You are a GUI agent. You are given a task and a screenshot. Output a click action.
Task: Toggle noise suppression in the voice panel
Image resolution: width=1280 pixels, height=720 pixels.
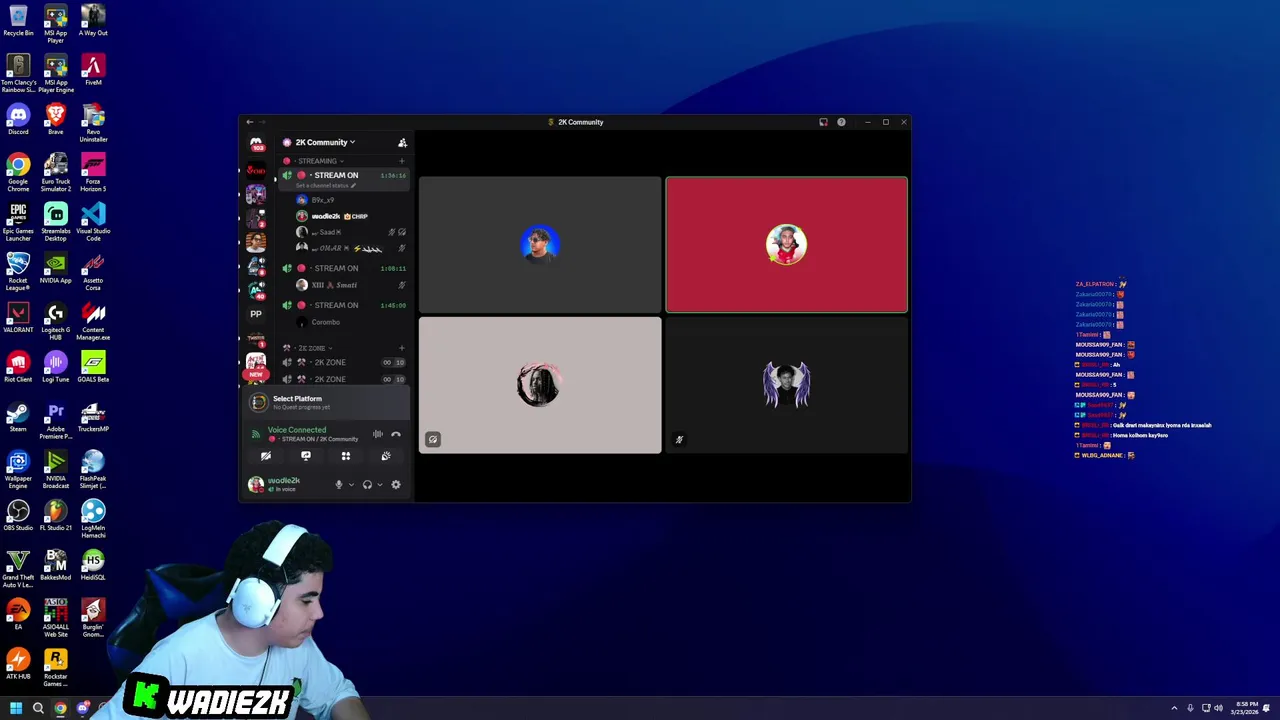[x=378, y=434]
